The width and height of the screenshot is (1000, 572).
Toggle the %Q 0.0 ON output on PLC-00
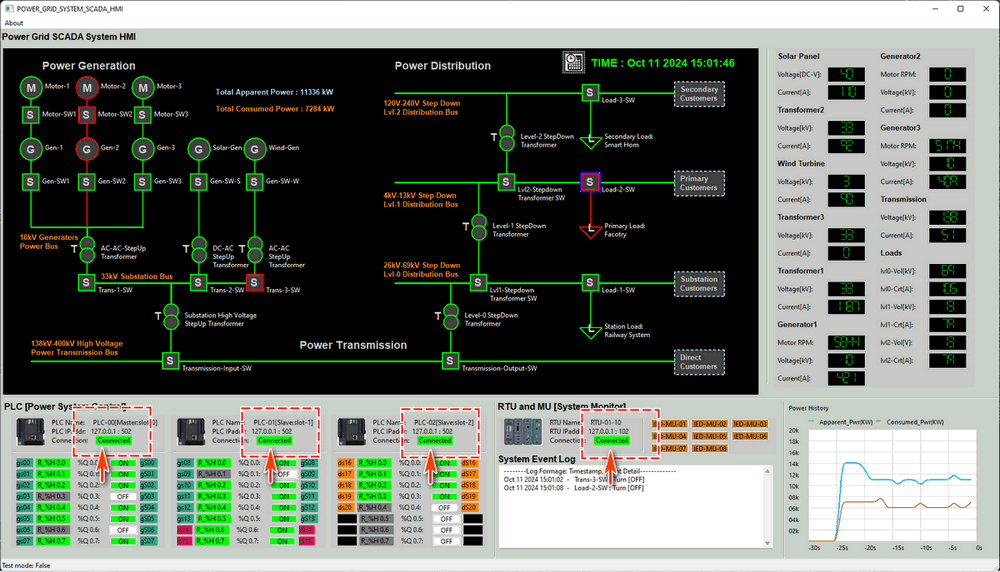(122, 463)
